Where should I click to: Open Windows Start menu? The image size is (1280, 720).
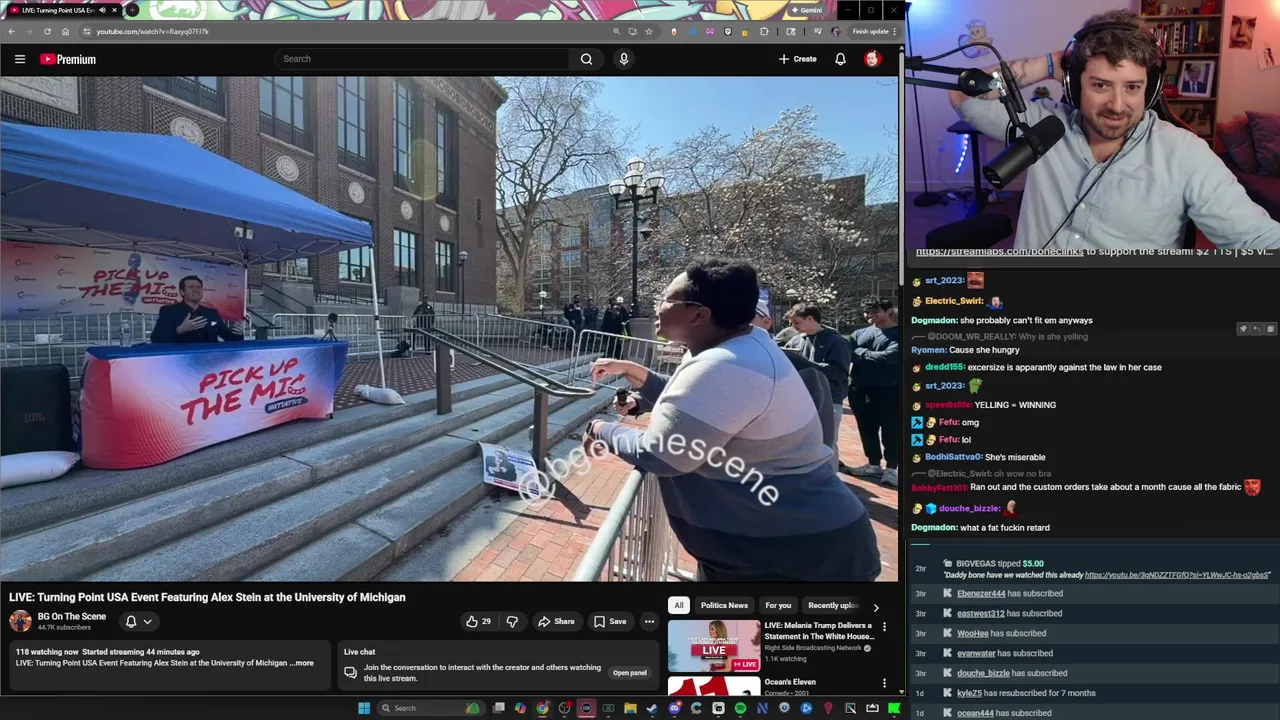[x=364, y=708]
